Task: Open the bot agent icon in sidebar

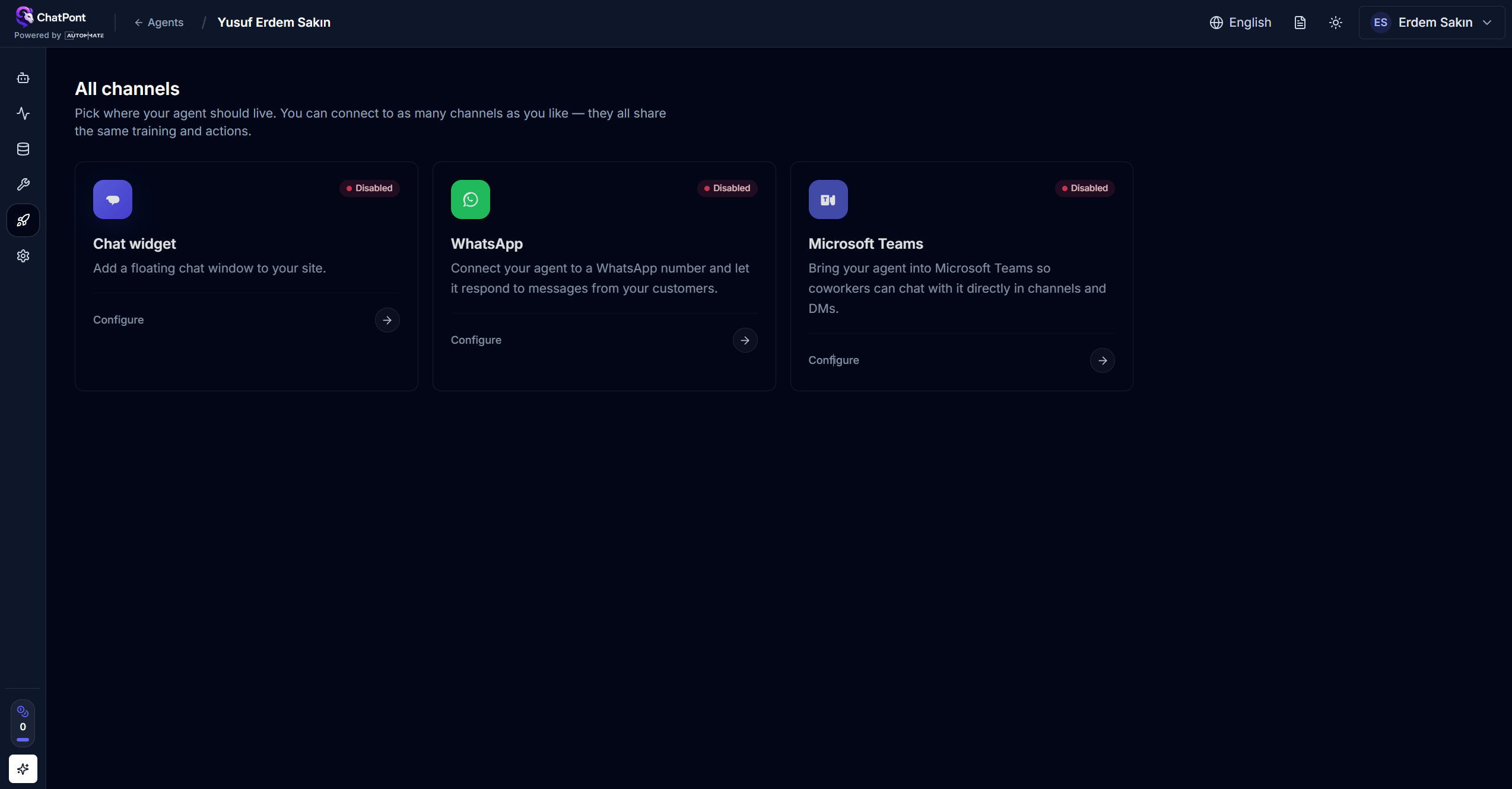Action: pos(23,78)
